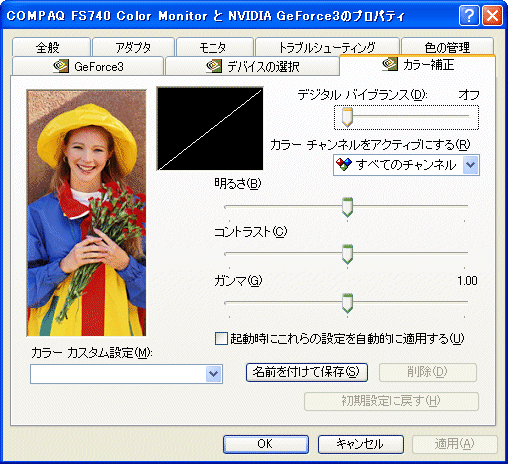Open the すべてのチャンネル dropdown arrow
The height and width of the screenshot is (464, 508).
tap(471, 165)
